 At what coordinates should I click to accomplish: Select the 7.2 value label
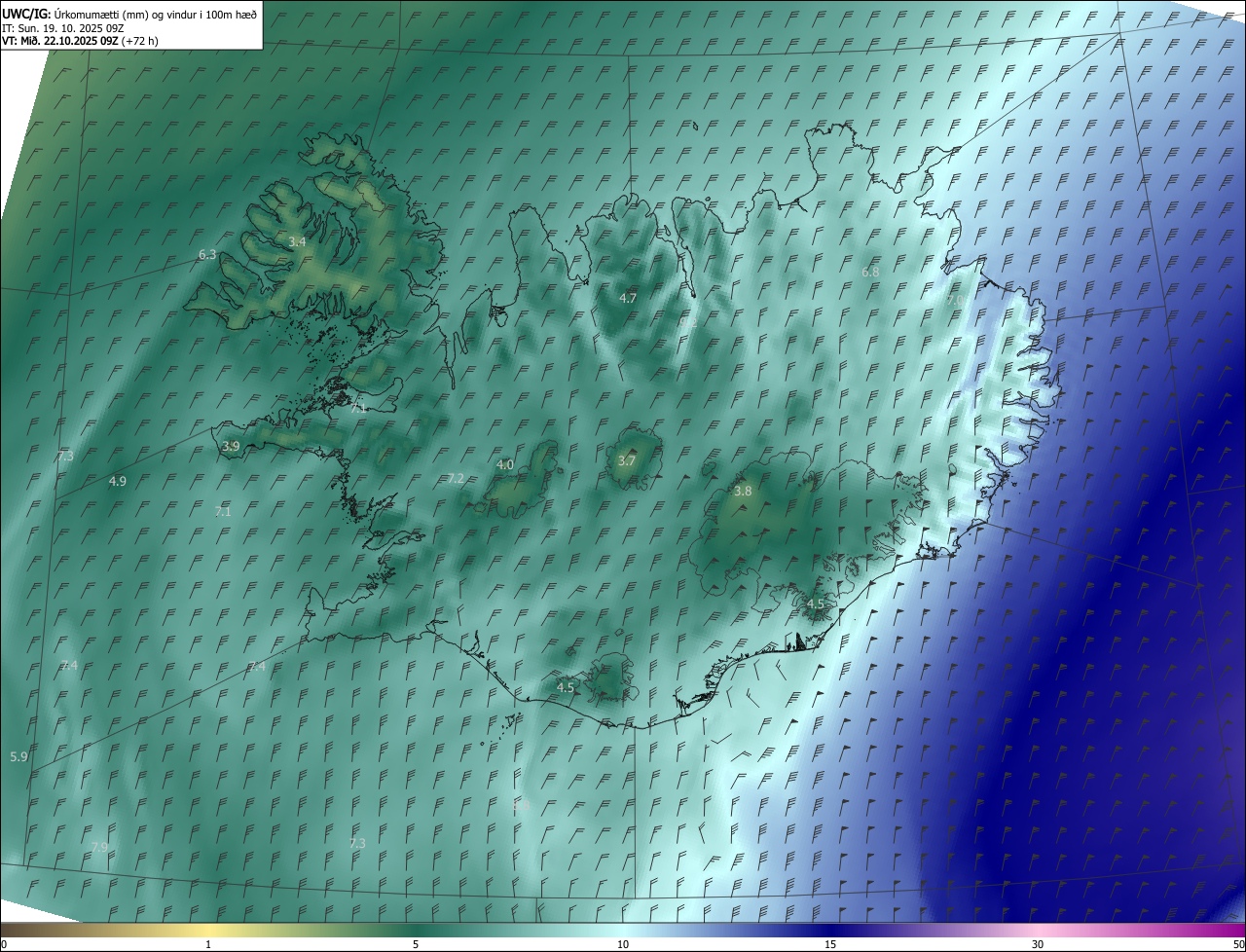[x=456, y=478]
